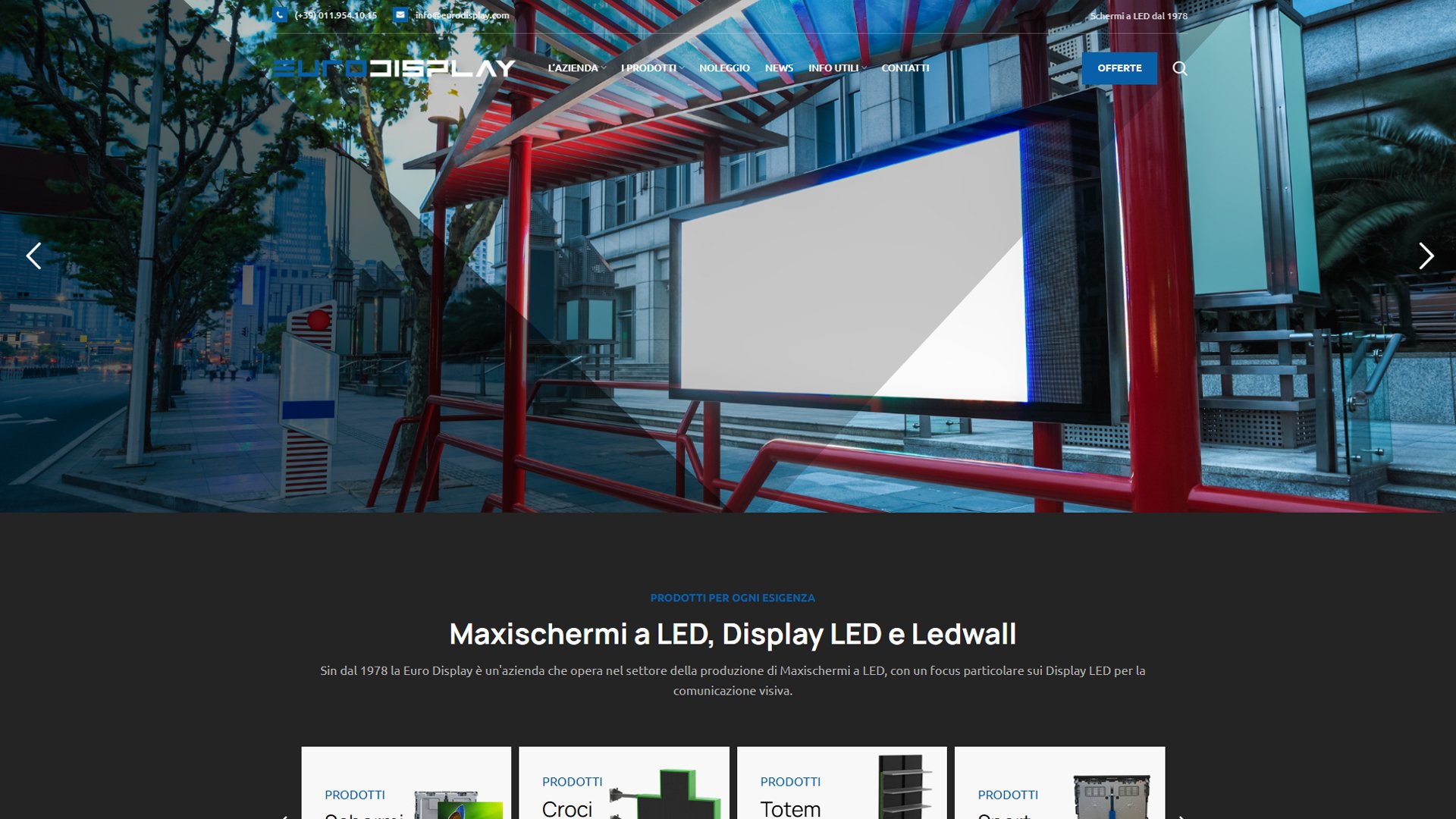Click PRODOTTI label on Croci card

[572, 782]
